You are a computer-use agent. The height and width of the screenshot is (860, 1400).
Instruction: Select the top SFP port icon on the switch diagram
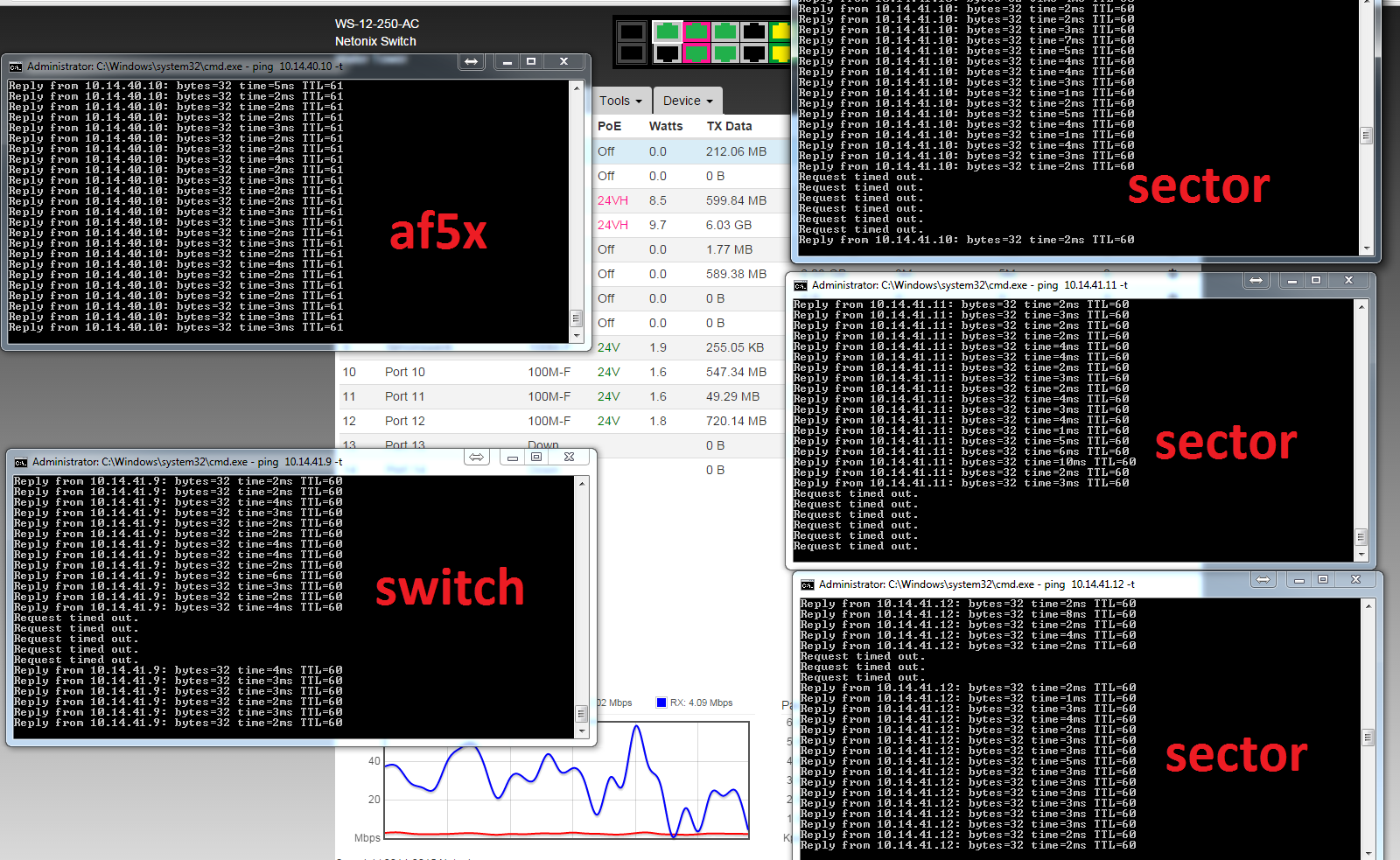point(631,32)
